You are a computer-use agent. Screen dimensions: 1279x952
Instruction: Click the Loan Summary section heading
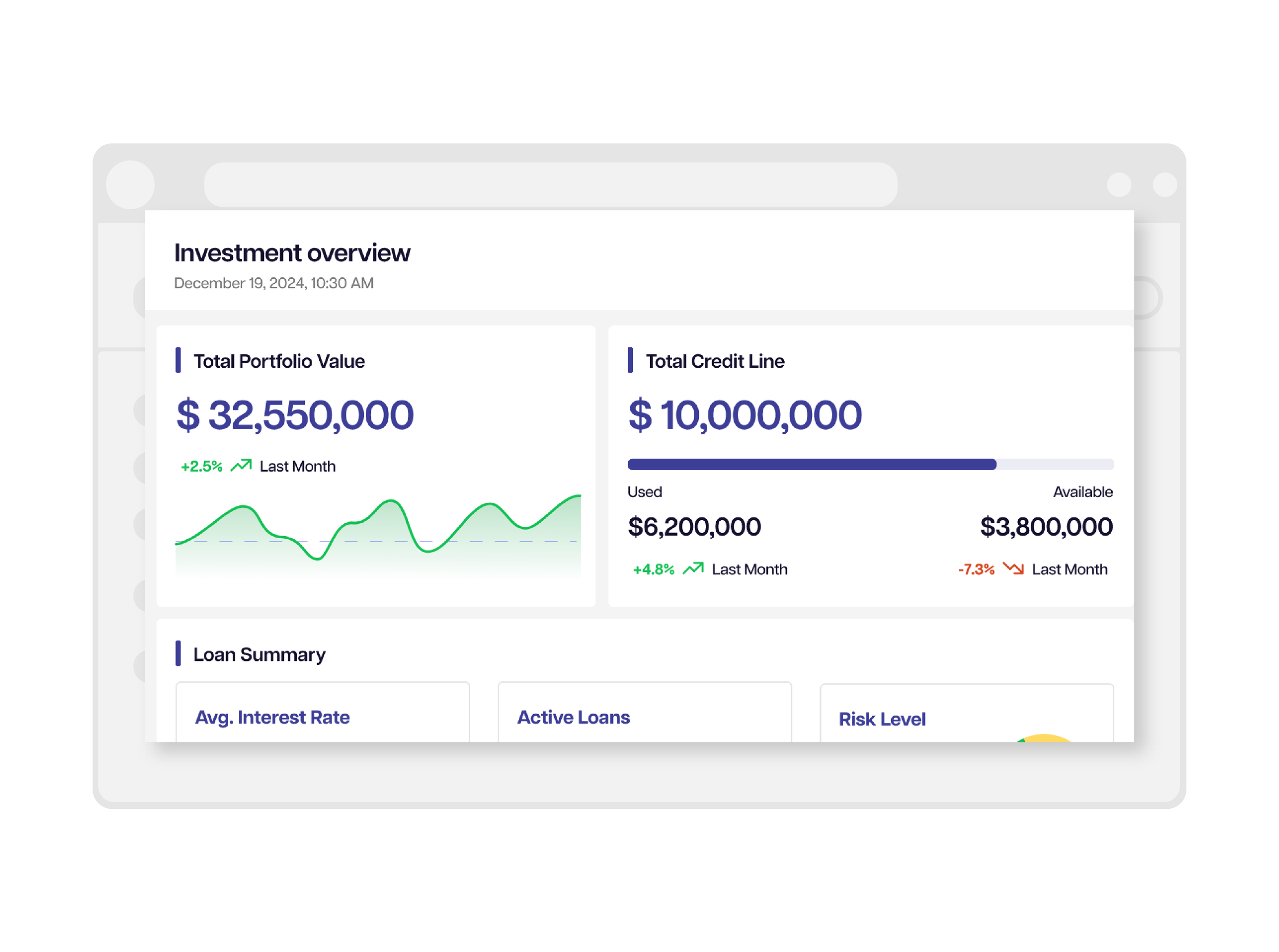pos(259,654)
